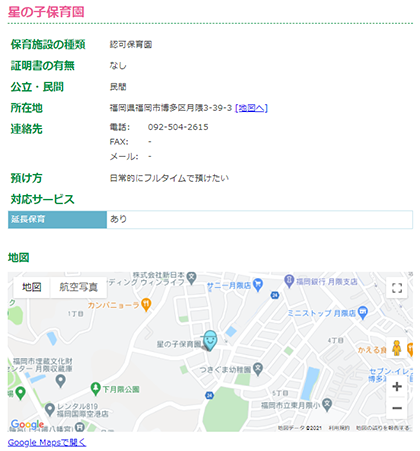Zoom out the map with minus button
Image resolution: width=420 pixels, height=451 pixels.
click(x=397, y=408)
